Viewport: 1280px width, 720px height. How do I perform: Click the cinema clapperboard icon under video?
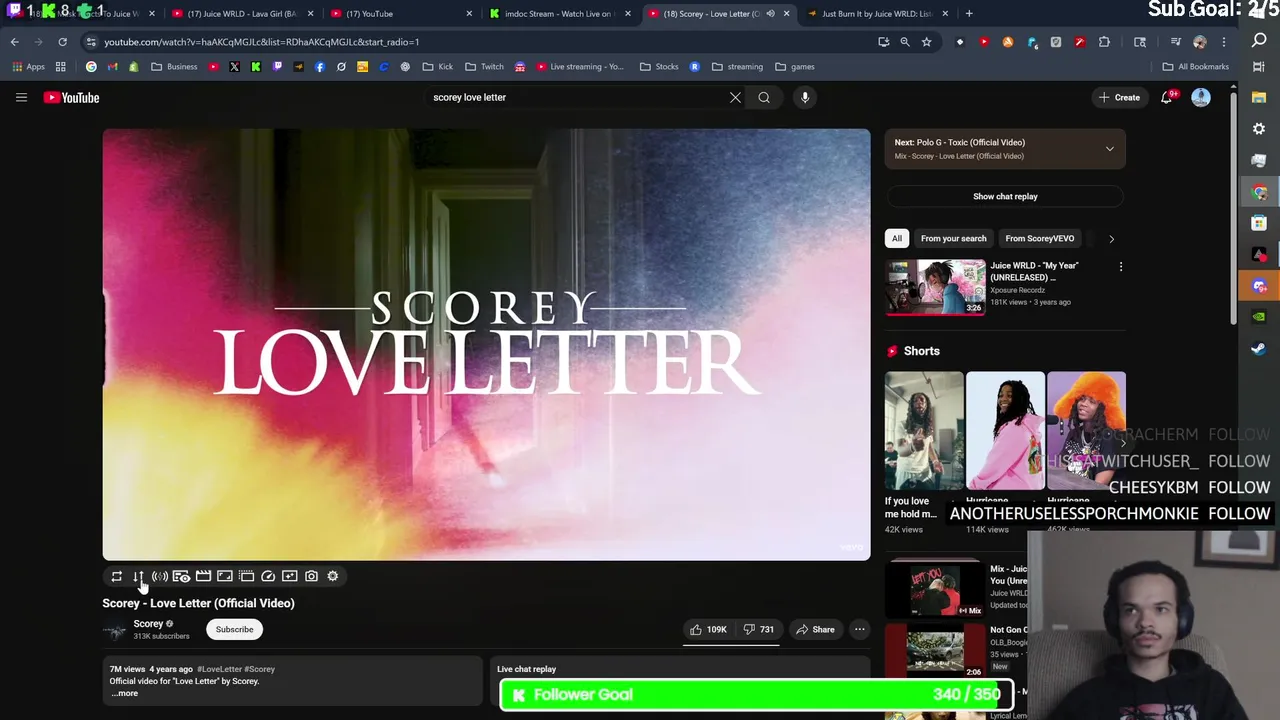tap(203, 576)
